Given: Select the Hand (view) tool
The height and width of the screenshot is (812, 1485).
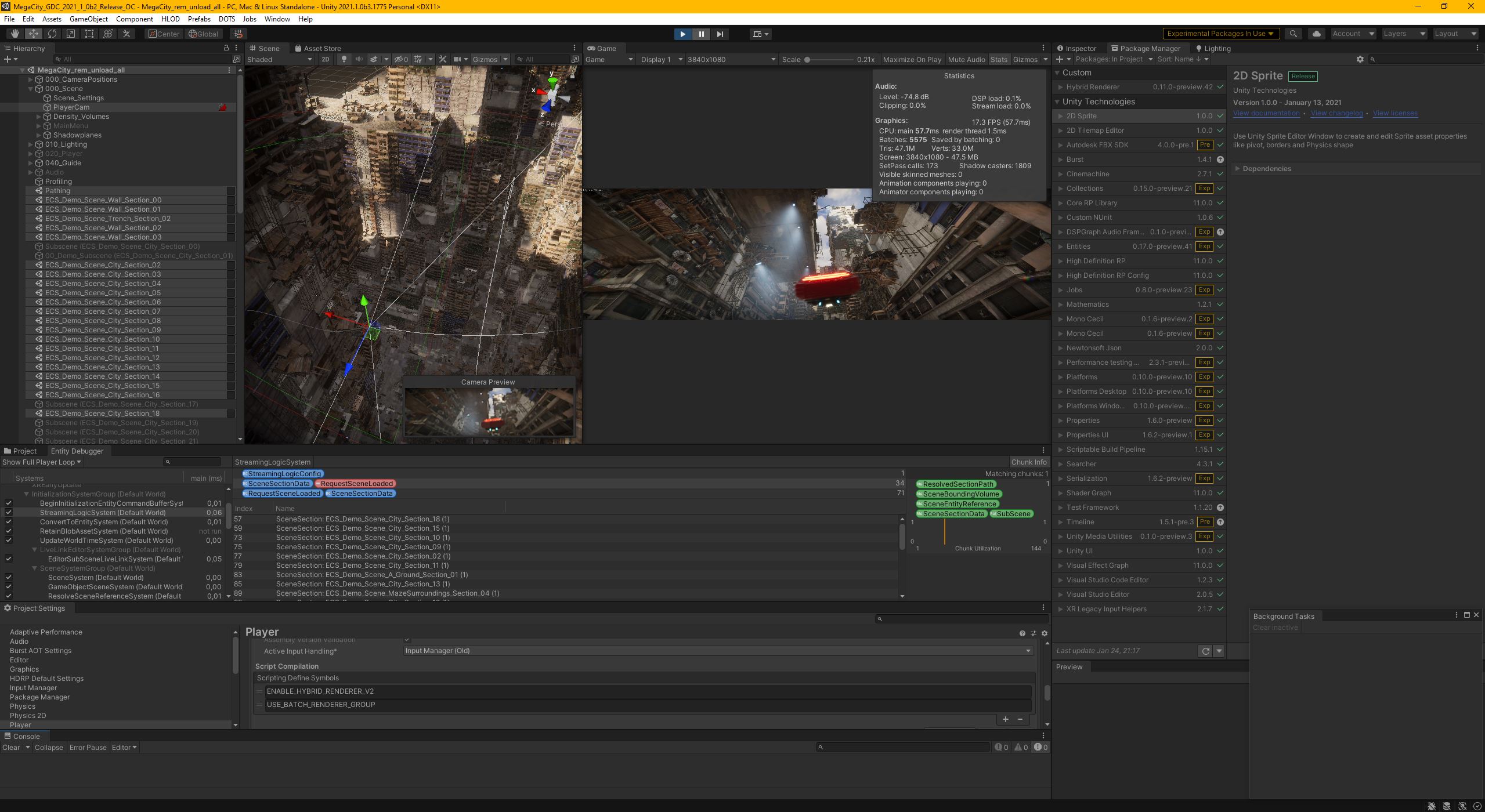Looking at the screenshot, I should tap(15, 34).
